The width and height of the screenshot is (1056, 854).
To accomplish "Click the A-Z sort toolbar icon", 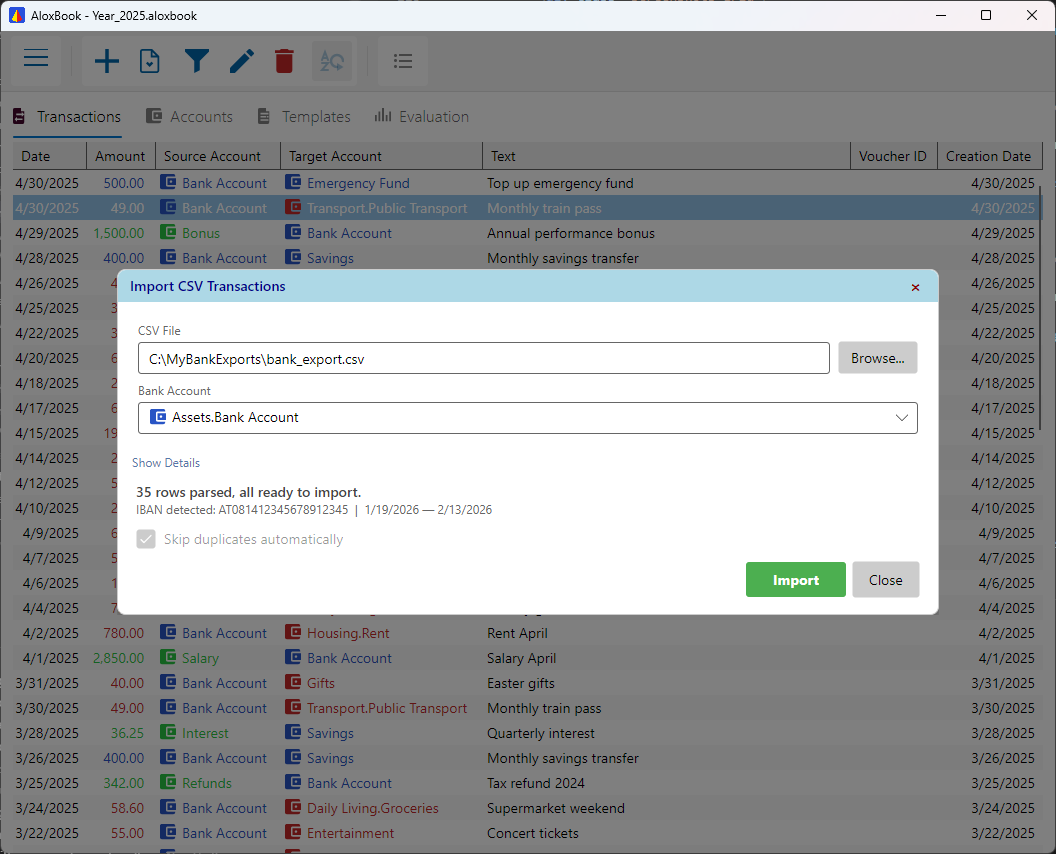I will [332, 60].
